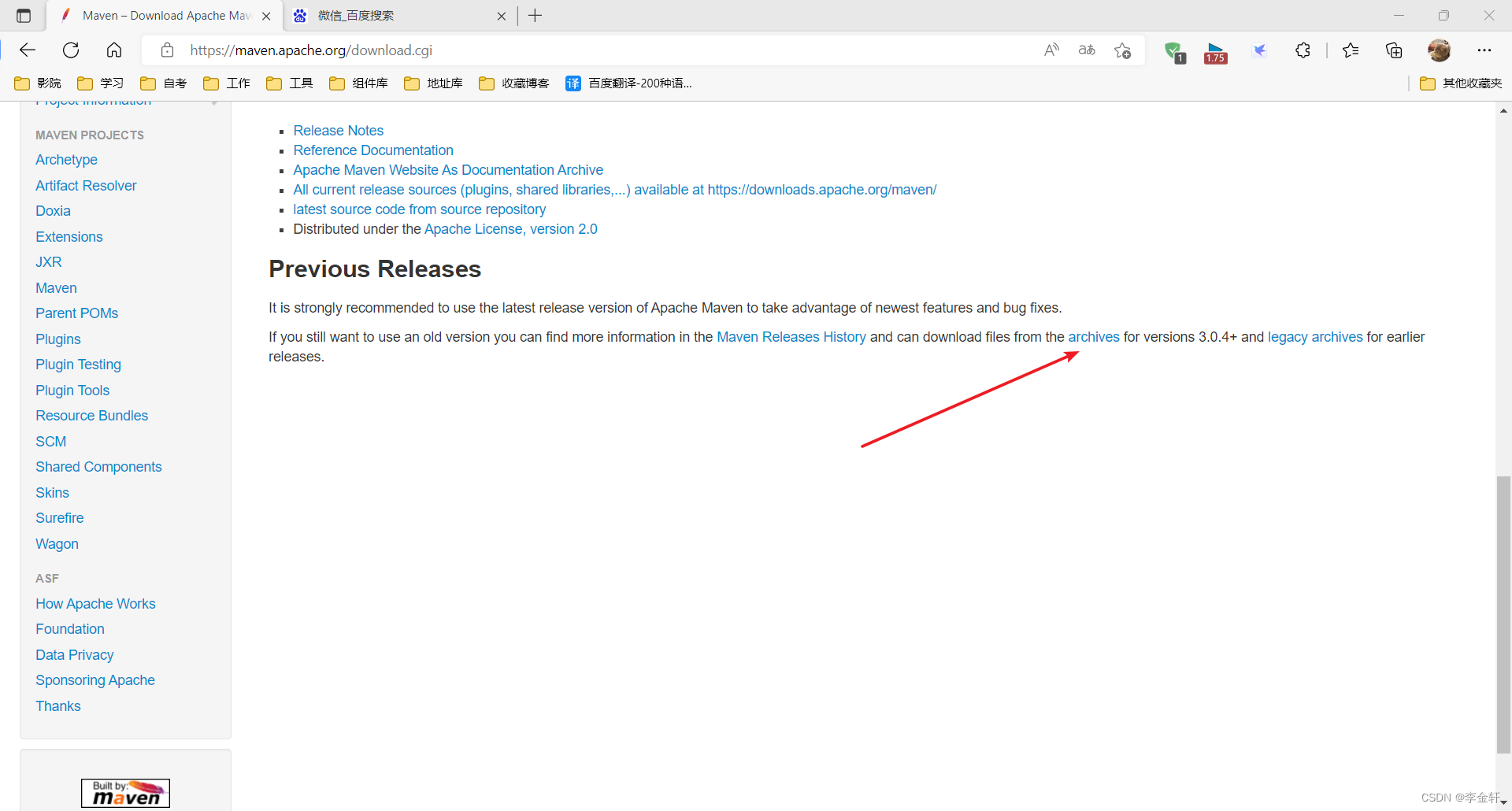
Task: Activate Read aloud icon
Action: pyautogui.click(x=1051, y=50)
